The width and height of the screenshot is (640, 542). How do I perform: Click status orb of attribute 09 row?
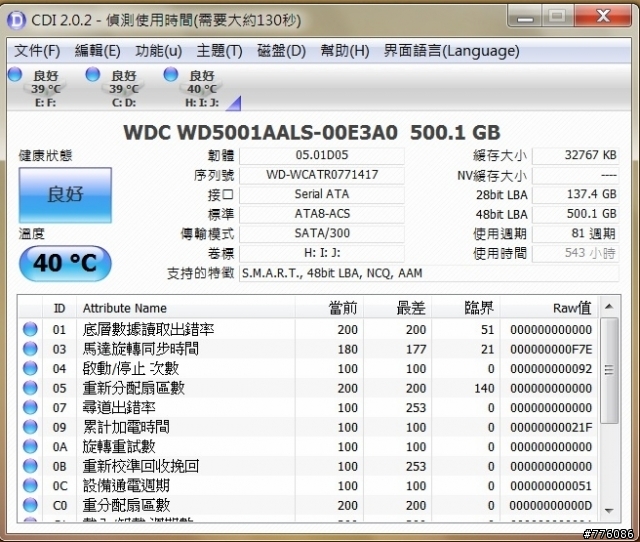(x=30, y=427)
